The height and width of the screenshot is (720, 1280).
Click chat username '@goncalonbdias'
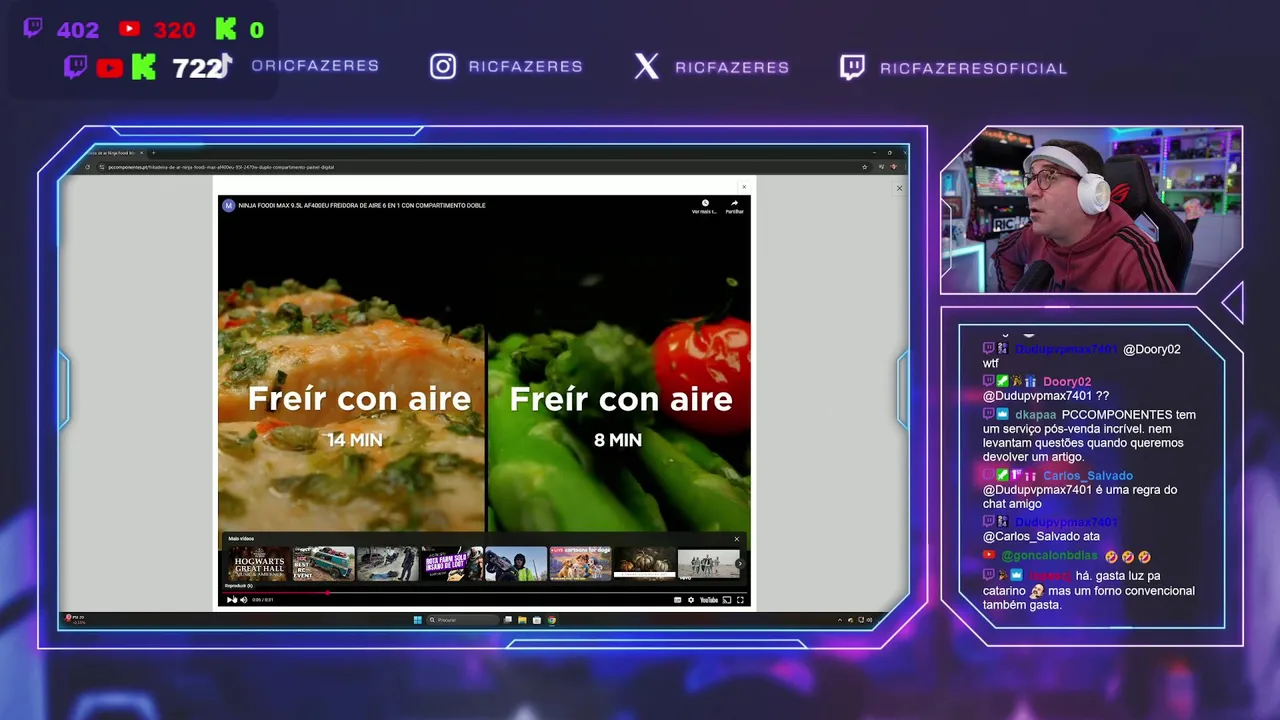(1049, 556)
